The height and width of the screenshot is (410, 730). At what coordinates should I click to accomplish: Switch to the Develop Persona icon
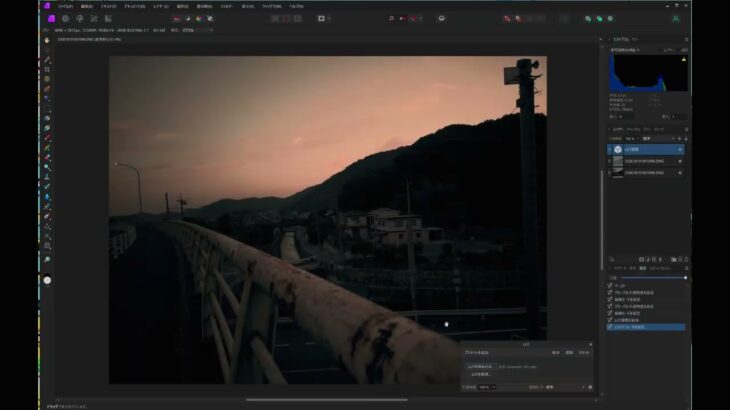click(x=80, y=19)
